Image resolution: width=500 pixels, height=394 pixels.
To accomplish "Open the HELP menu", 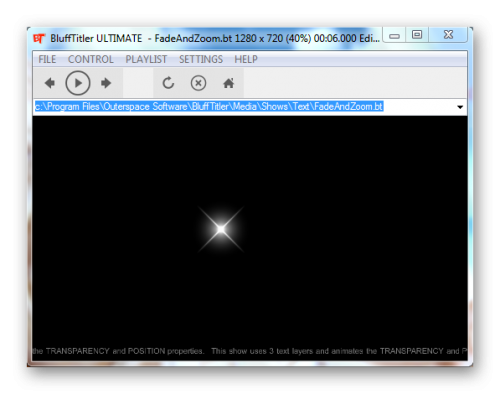I will [x=246, y=59].
